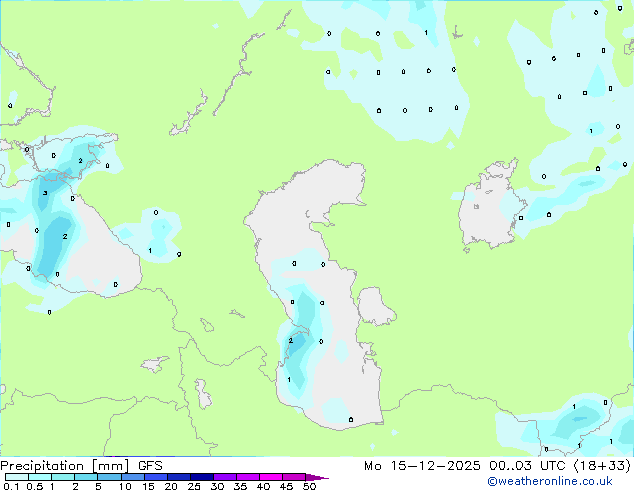Select the 0.5–1 mm legend color box
The height and width of the screenshot is (490, 634).
[x=40, y=477]
